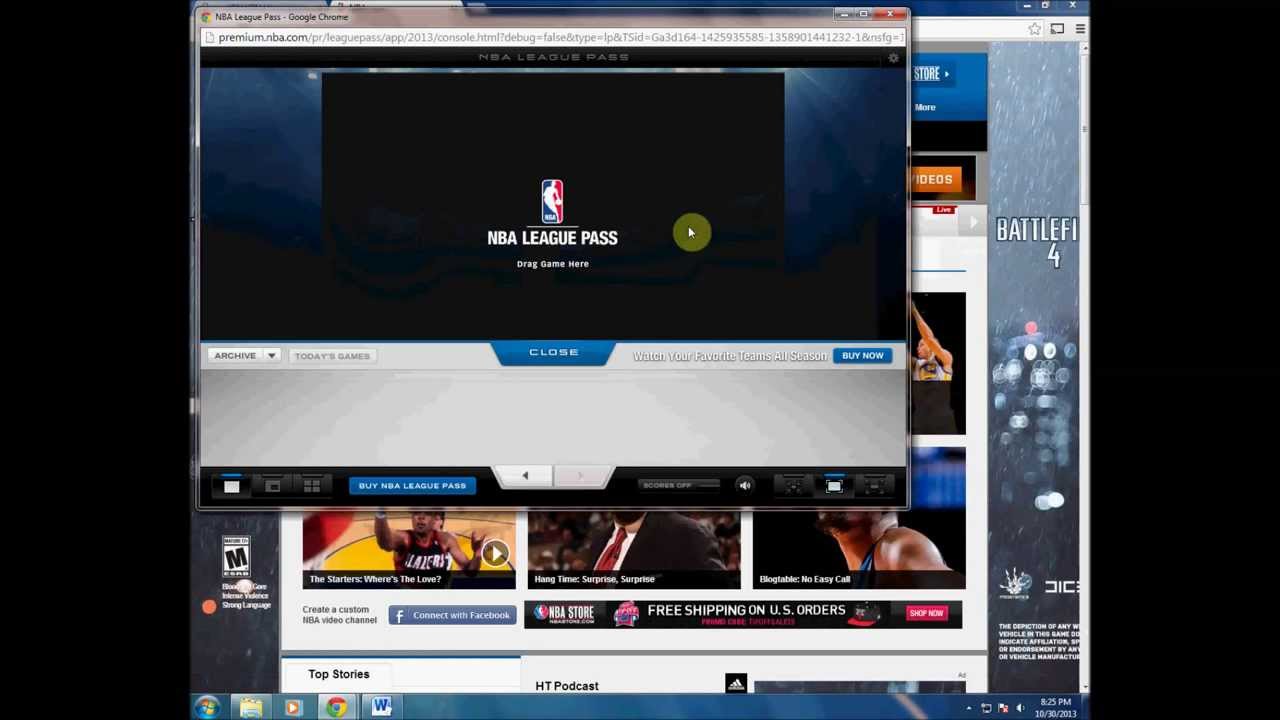Select four-screen grid layout icon
The image size is (1280, 720).
pyautogui.click(x=312, y=486)
